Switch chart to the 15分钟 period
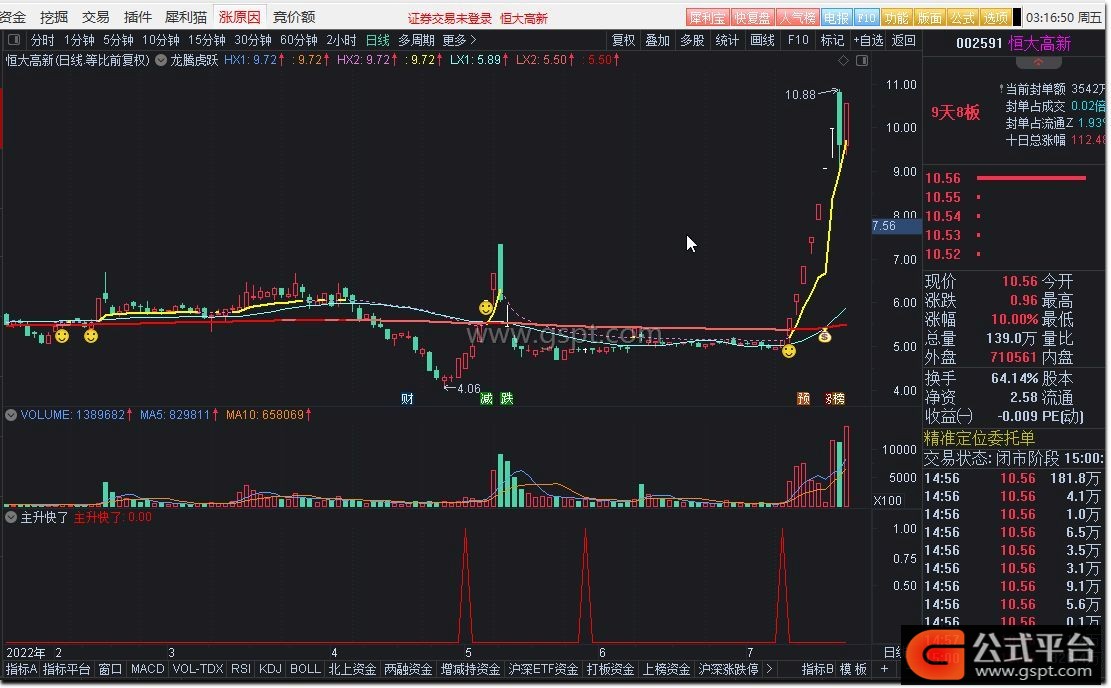The image size is (1111, 688). pos(206,40)
